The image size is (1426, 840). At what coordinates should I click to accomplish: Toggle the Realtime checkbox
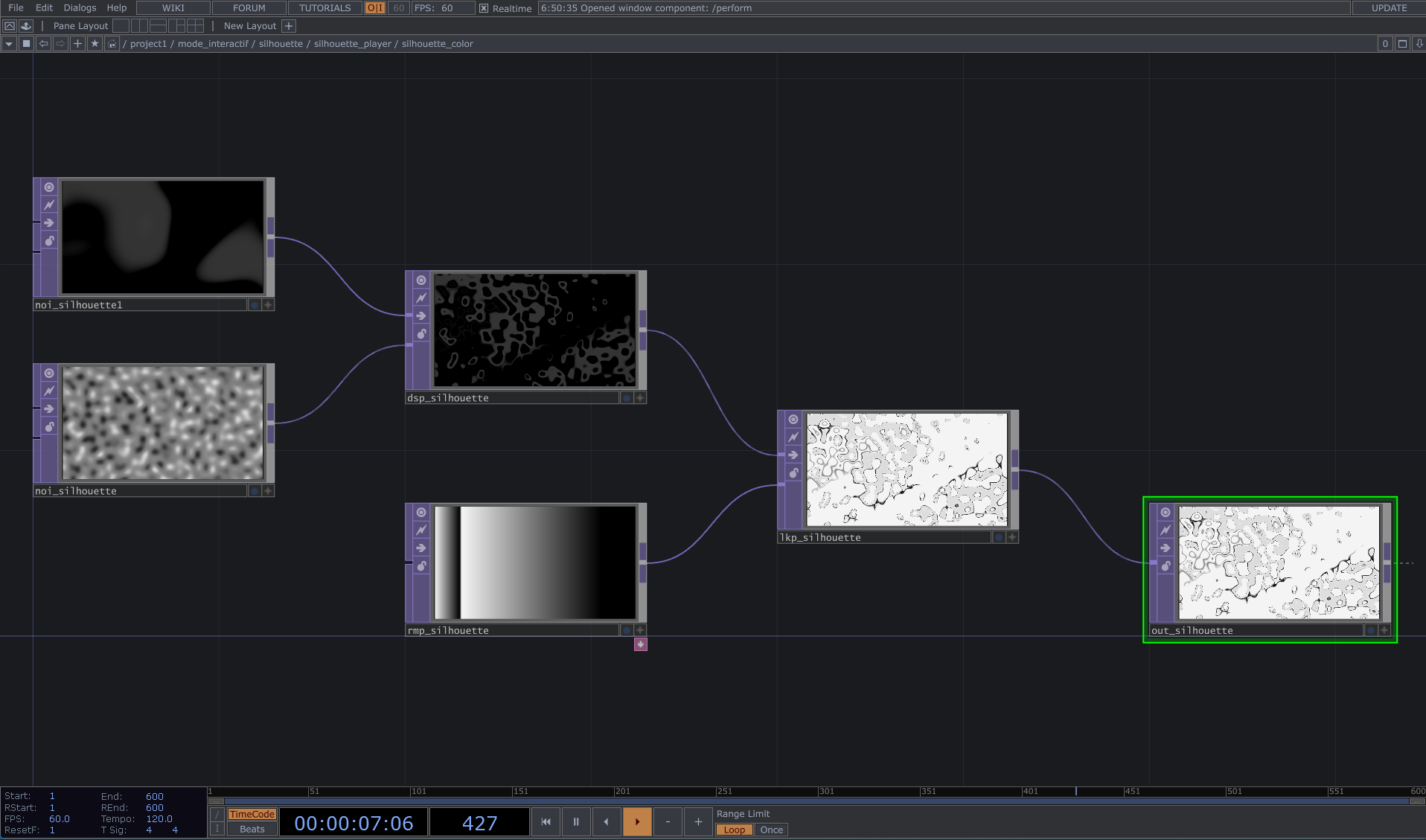[x=484, y=8]
